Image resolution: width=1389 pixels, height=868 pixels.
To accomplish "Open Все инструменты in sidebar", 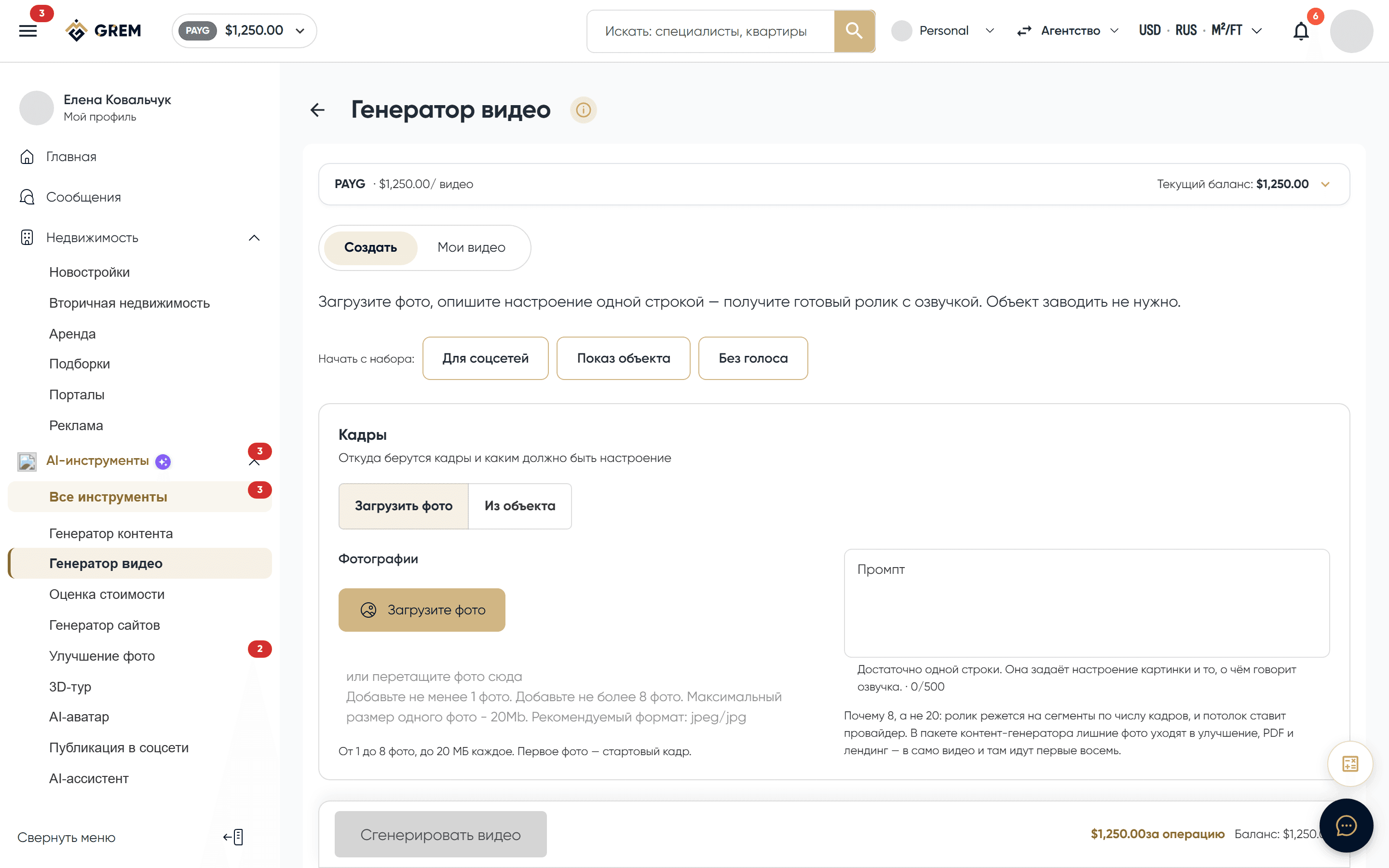I will point(139,497).
